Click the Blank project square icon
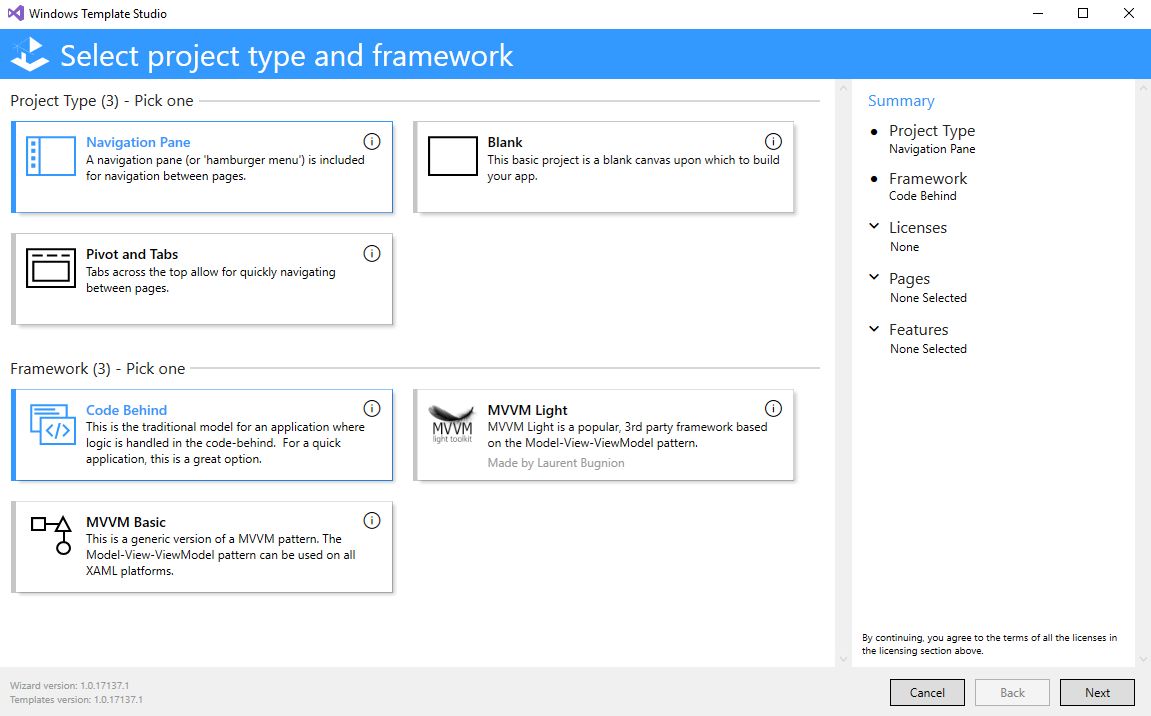Viewport: 1151px width, 716px height. (x=452, y=156)
